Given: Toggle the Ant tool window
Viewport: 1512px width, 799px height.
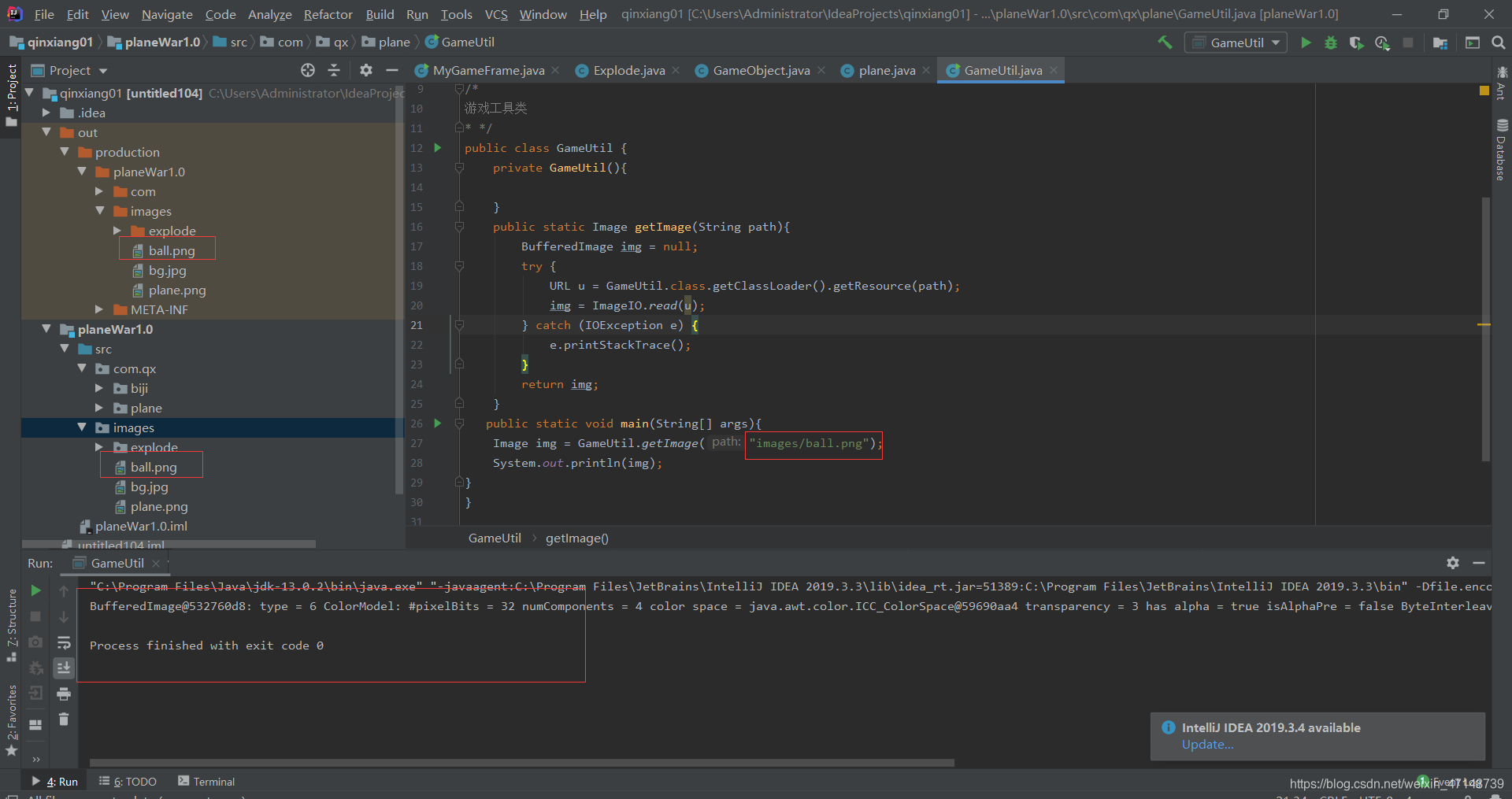Looking at the screenshot, I should pos(1501,83).
